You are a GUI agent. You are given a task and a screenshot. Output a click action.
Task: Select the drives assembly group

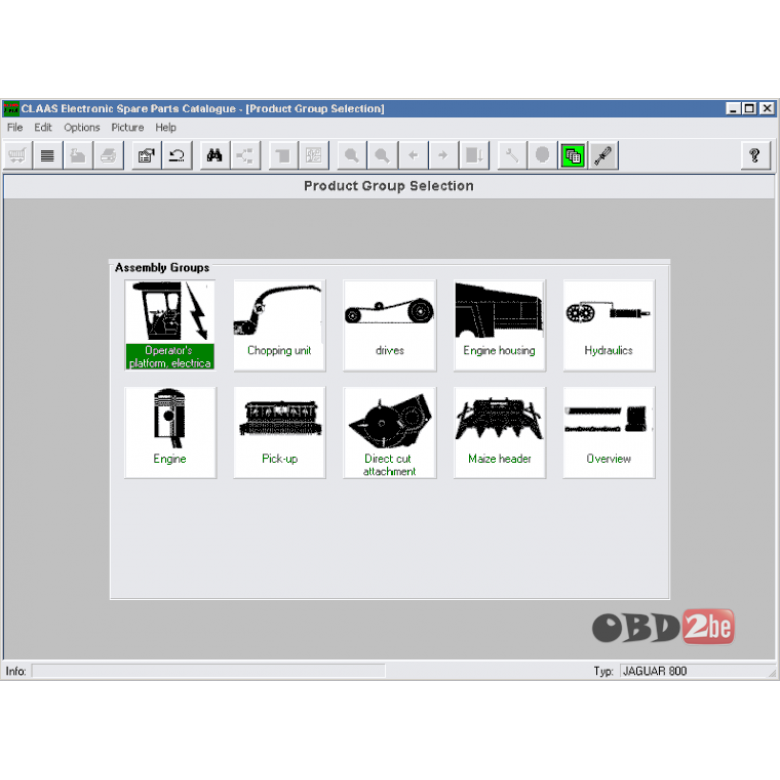[x=390, y=325]
